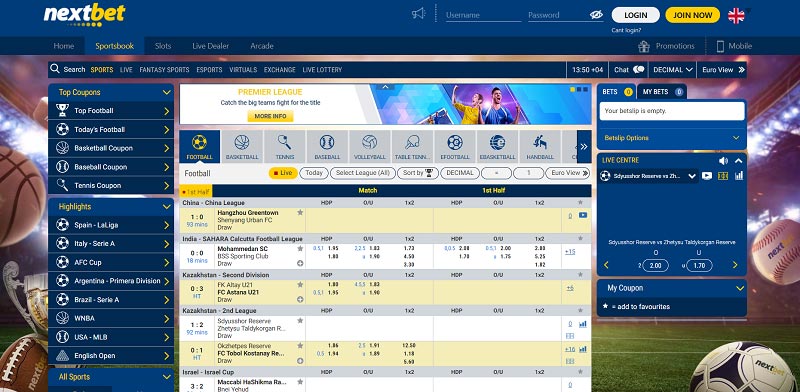
Task: Toggle the Today filter
Action: click(x=314, y=173)
